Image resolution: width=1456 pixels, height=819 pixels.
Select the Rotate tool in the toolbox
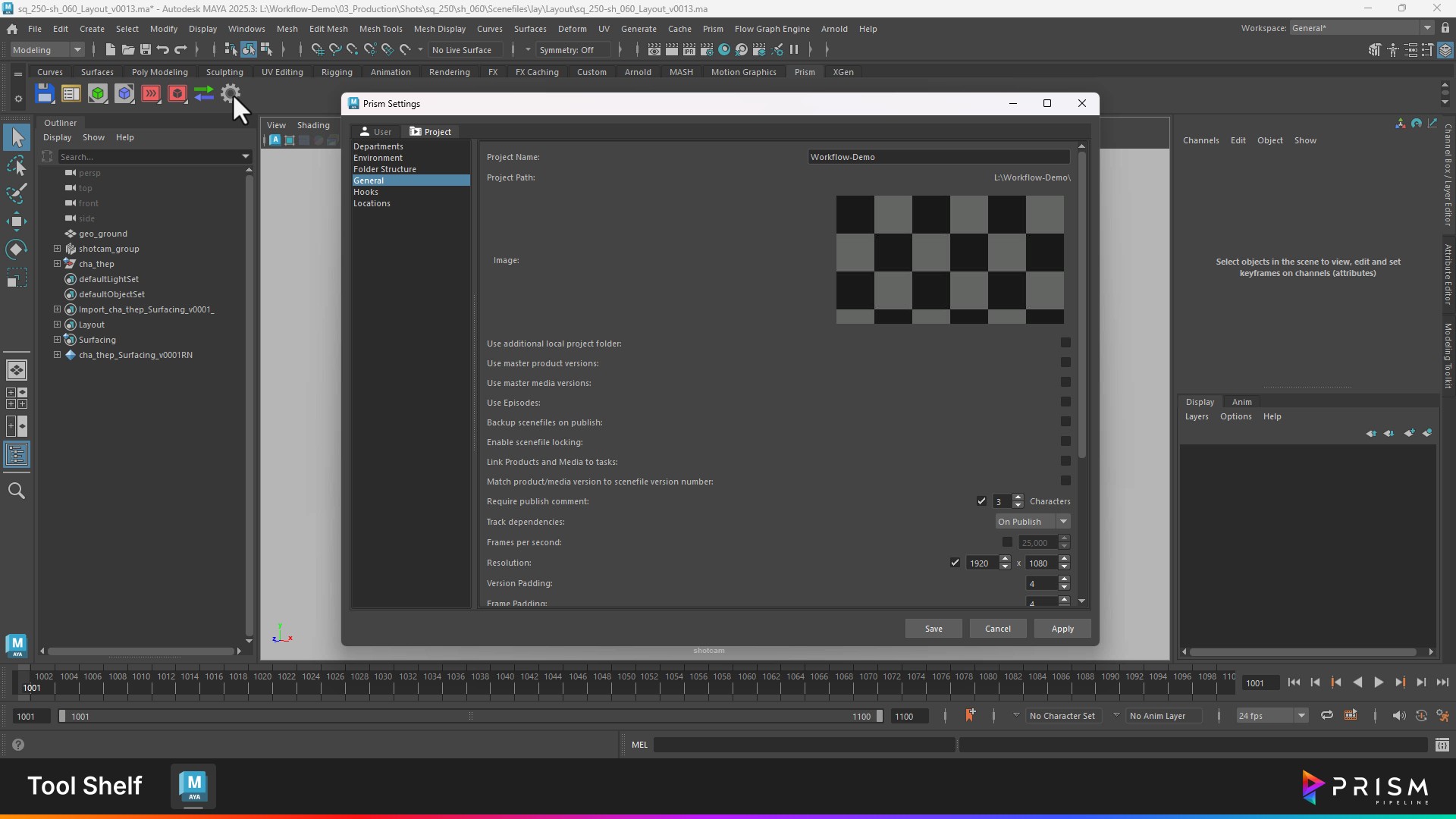point(17,249)
